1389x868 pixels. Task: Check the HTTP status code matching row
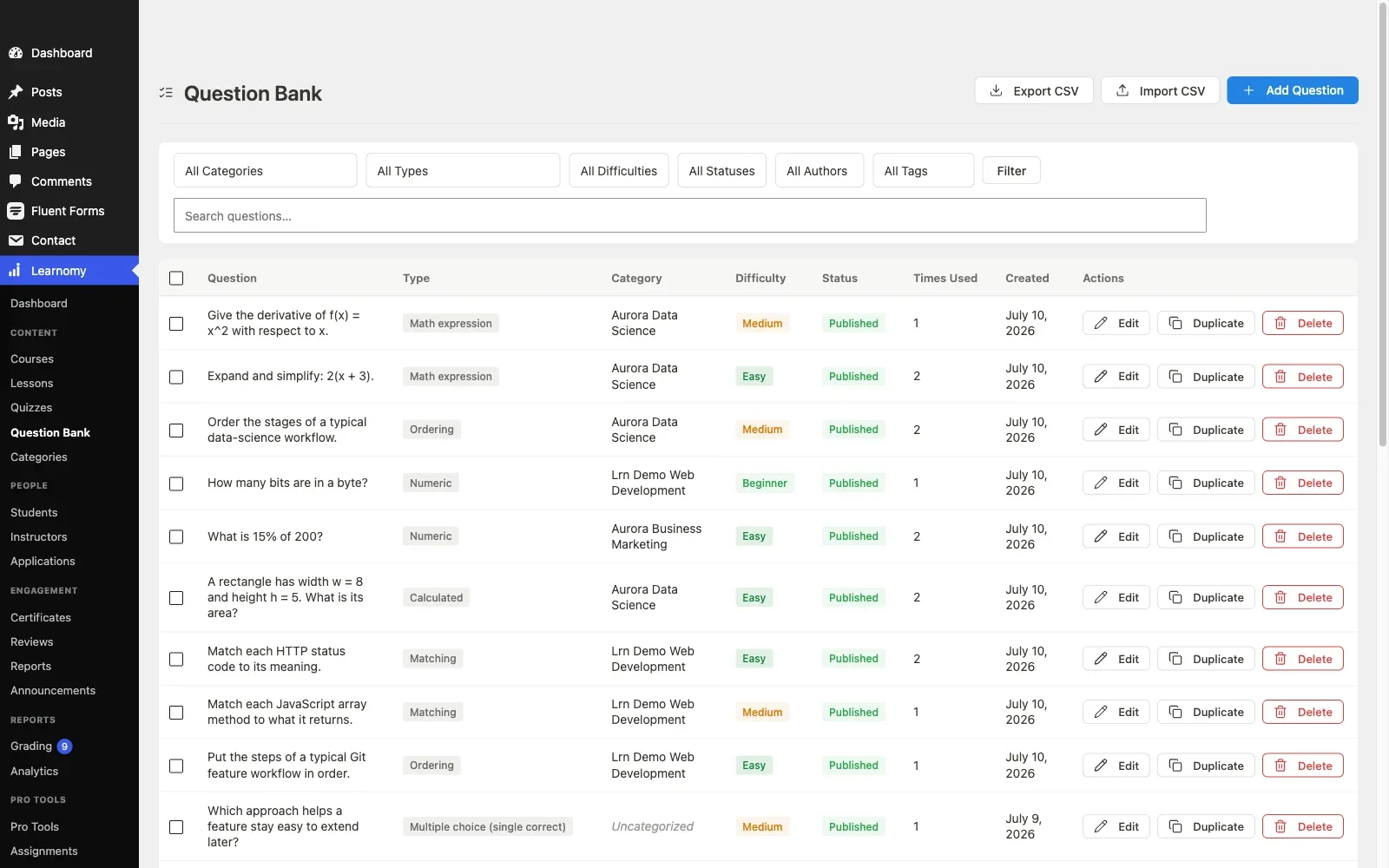tap(176, 660)
